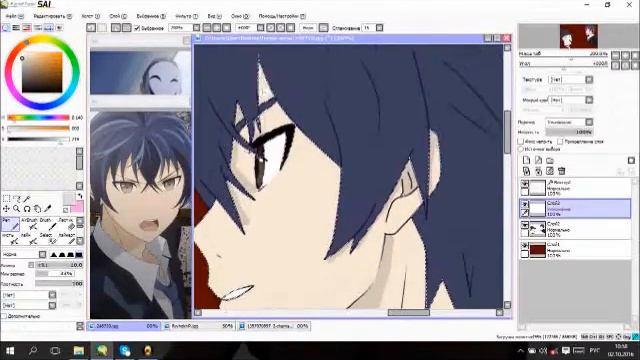Open the Файл menu
The image size is (640, 360).
pos(15,16)
